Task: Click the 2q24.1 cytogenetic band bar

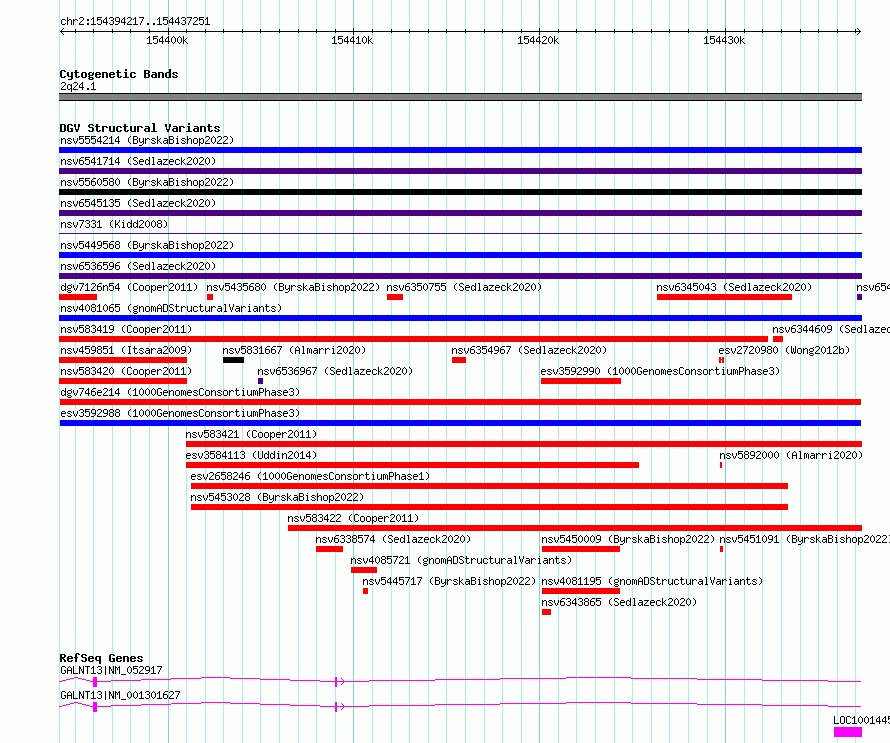Action: pyautogui.click(x=460, y=97)
